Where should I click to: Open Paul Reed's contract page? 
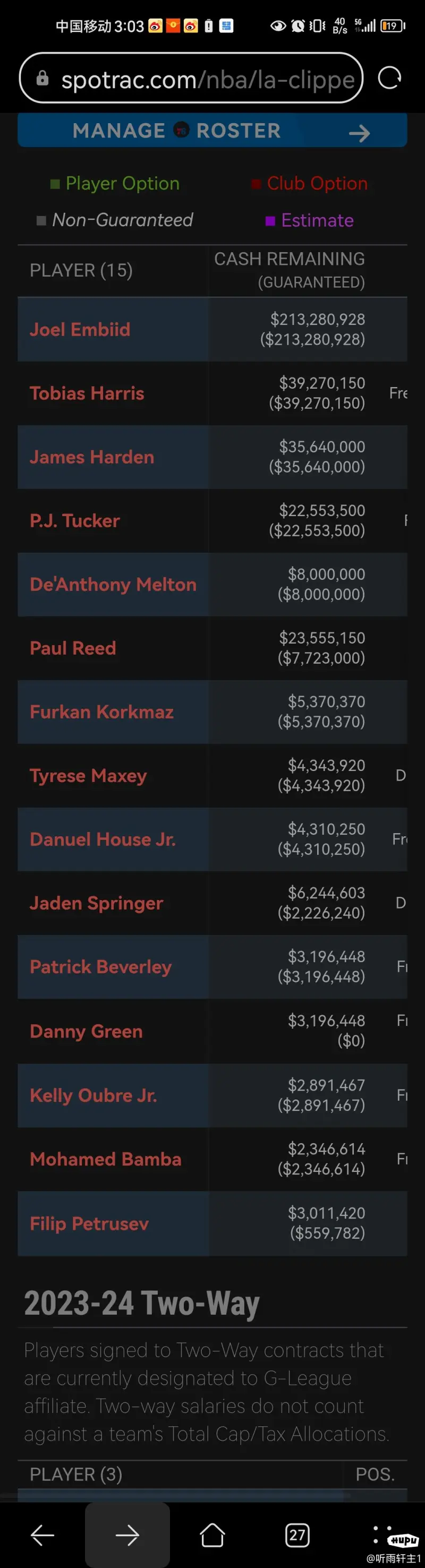72,648
